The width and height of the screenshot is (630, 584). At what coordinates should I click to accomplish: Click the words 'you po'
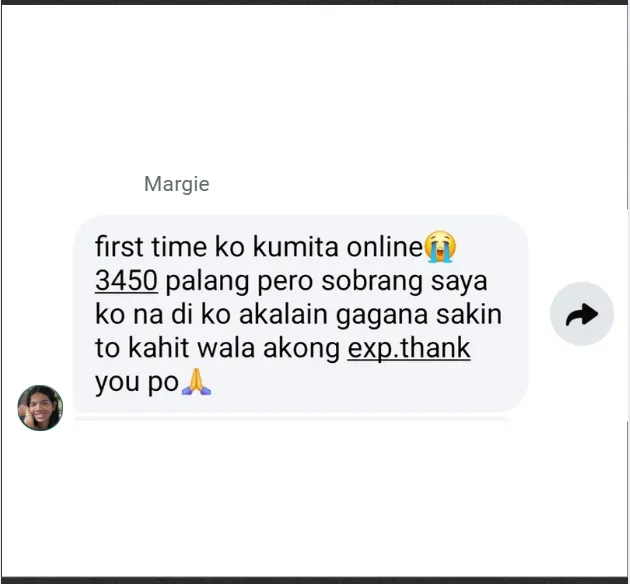[x=137, y=383]
